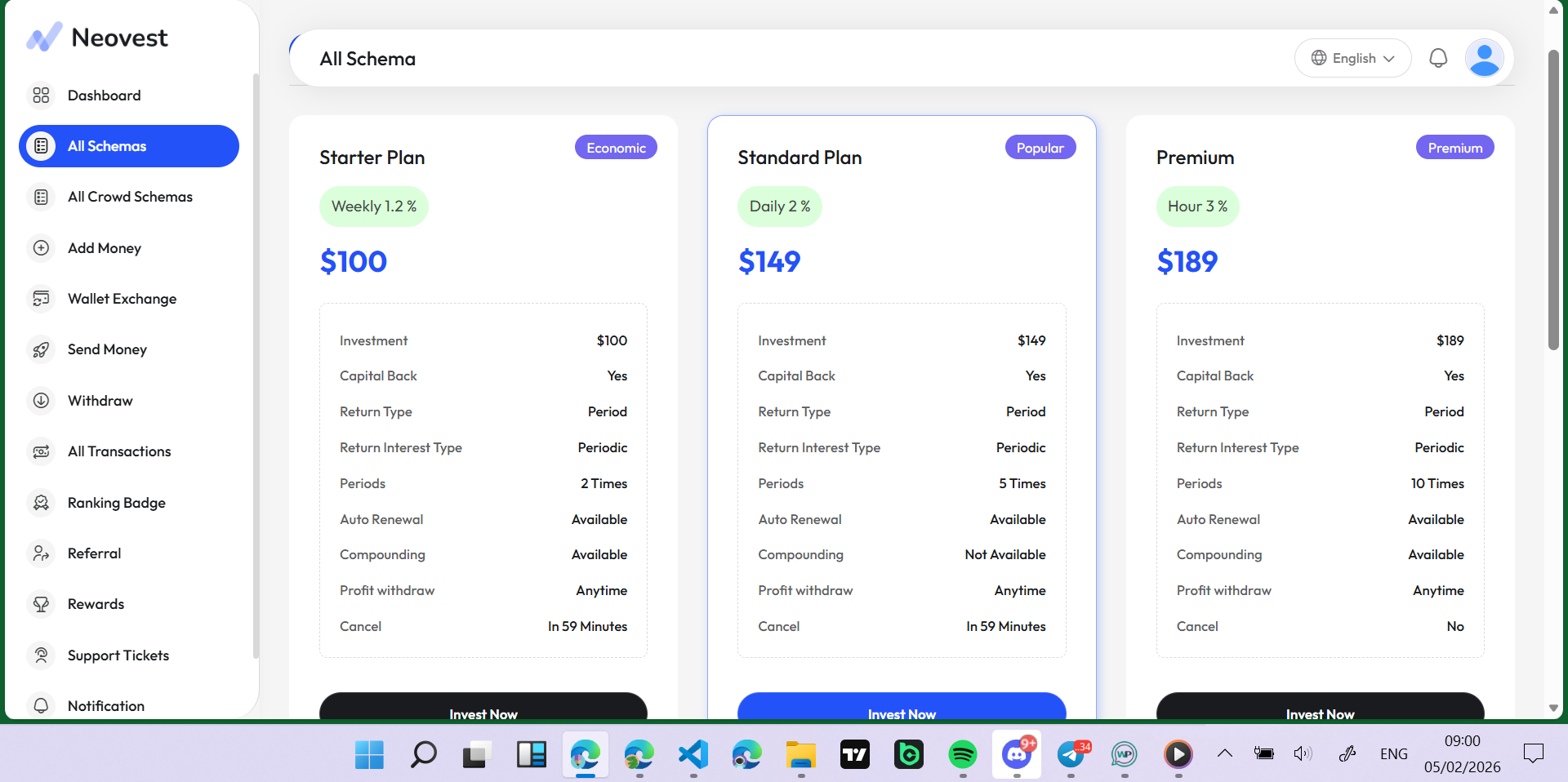Click the page vertical scrollbar
This screenshot has height=782, width=1568.
1553,200
